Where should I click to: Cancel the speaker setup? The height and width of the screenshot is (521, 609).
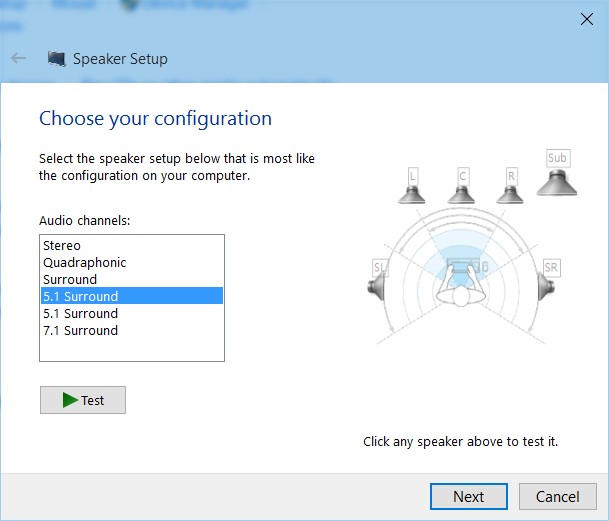click(557, 496)
